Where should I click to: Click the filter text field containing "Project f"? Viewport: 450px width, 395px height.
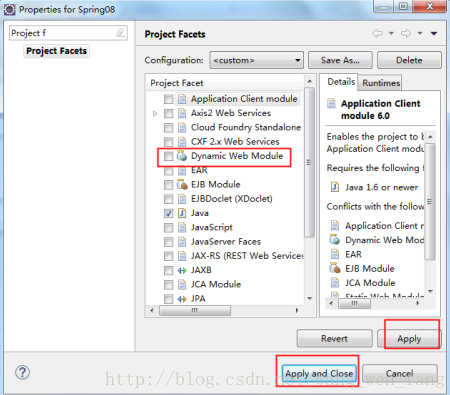68,33
